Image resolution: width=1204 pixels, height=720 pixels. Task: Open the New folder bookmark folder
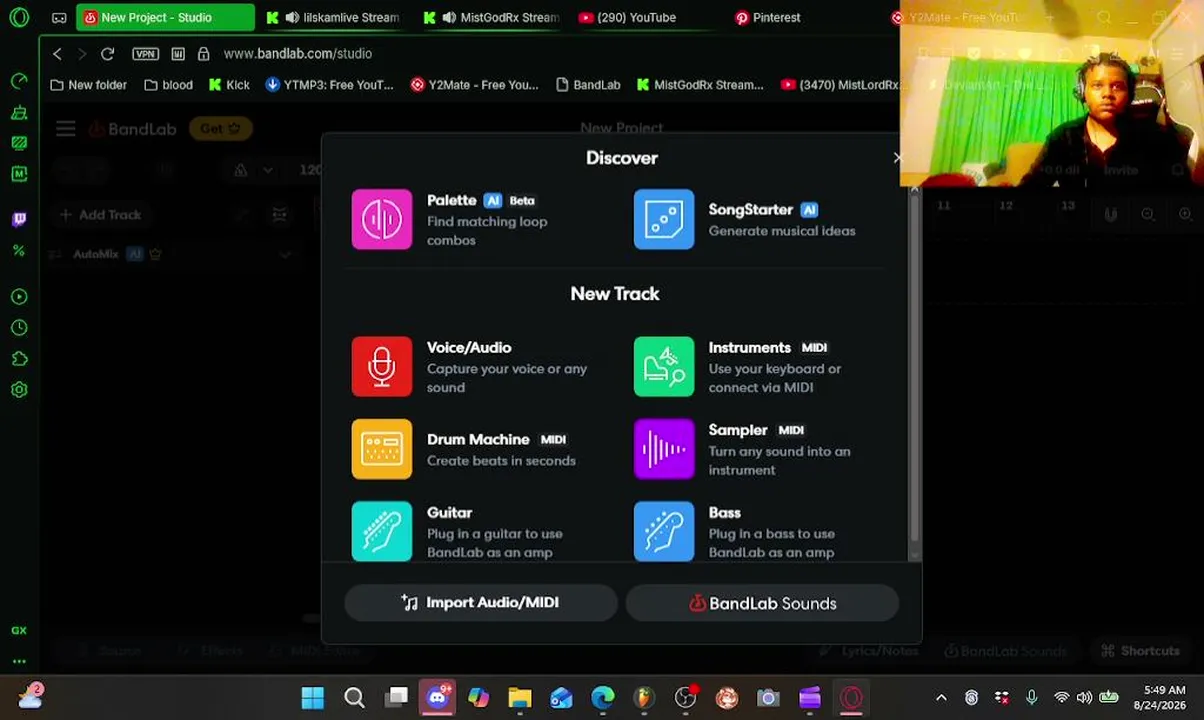coord(88,85)
